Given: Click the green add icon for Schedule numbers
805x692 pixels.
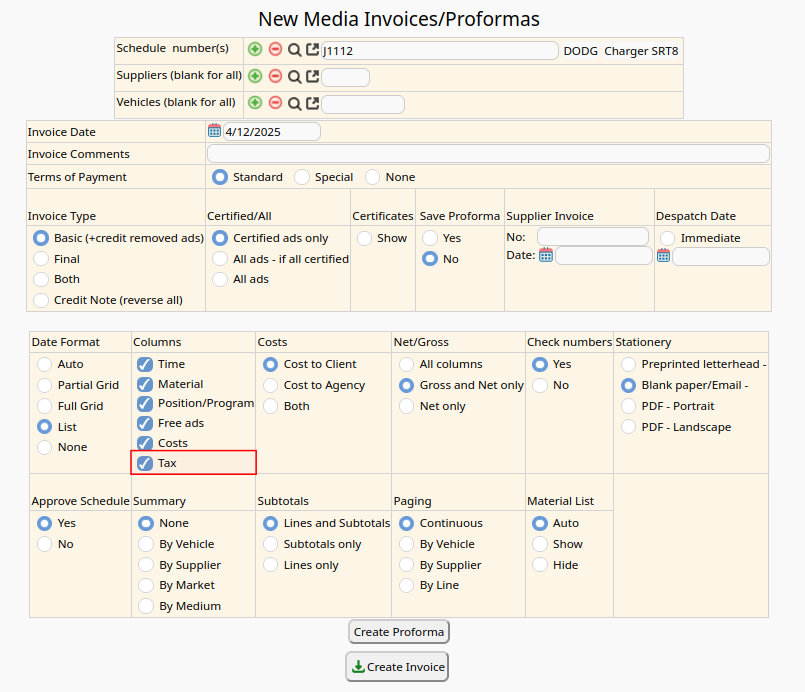Looking at the screenshot, I should point(255,49).
